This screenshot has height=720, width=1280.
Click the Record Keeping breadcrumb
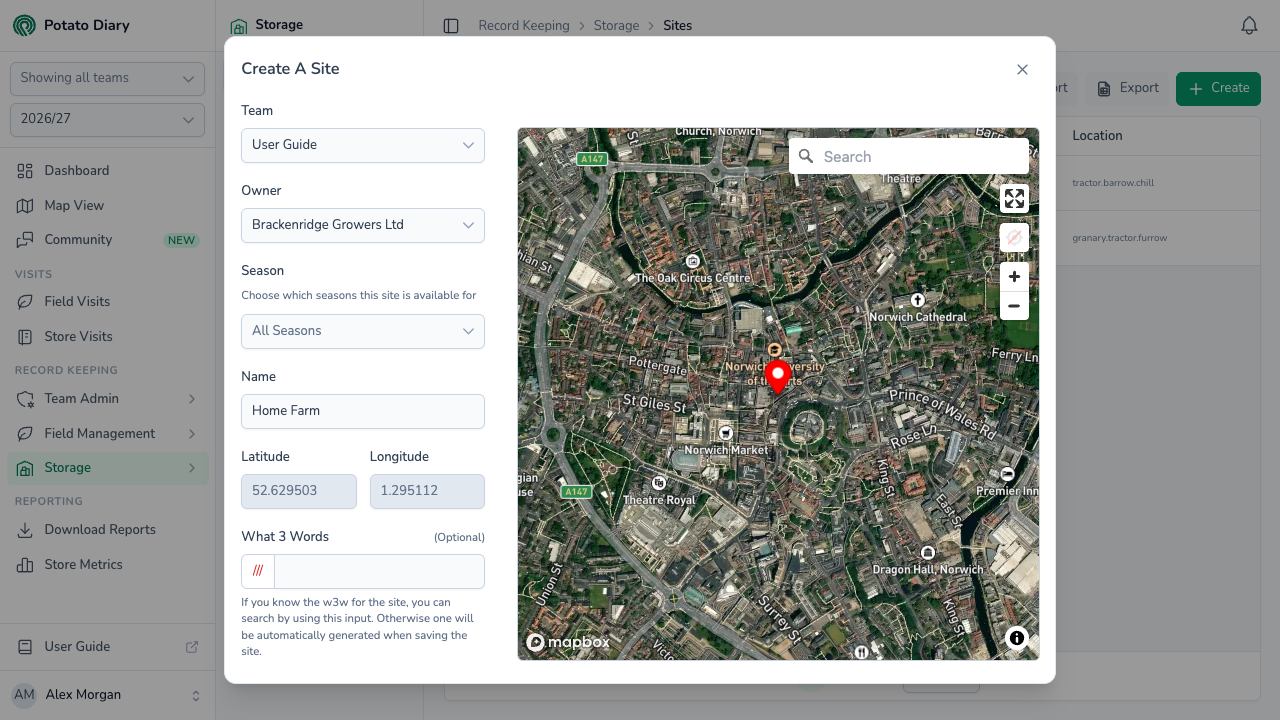click(524, 26)
